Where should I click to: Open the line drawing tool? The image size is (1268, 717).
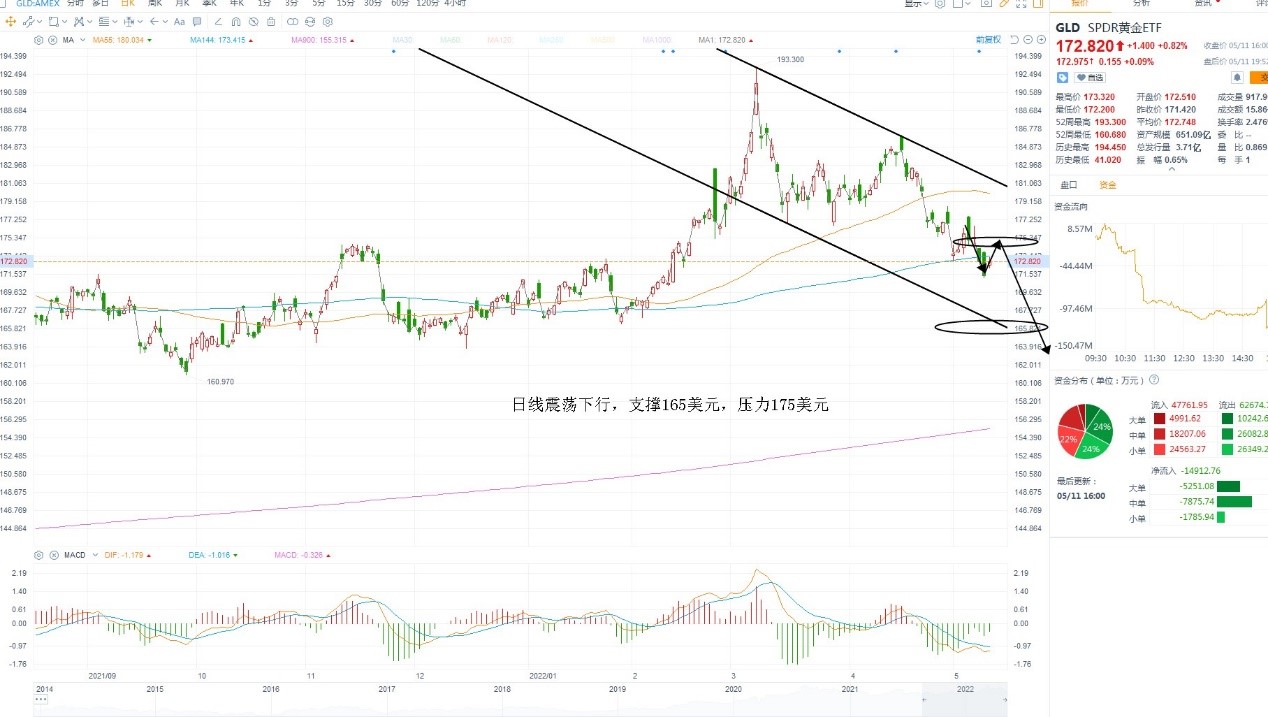29,22
